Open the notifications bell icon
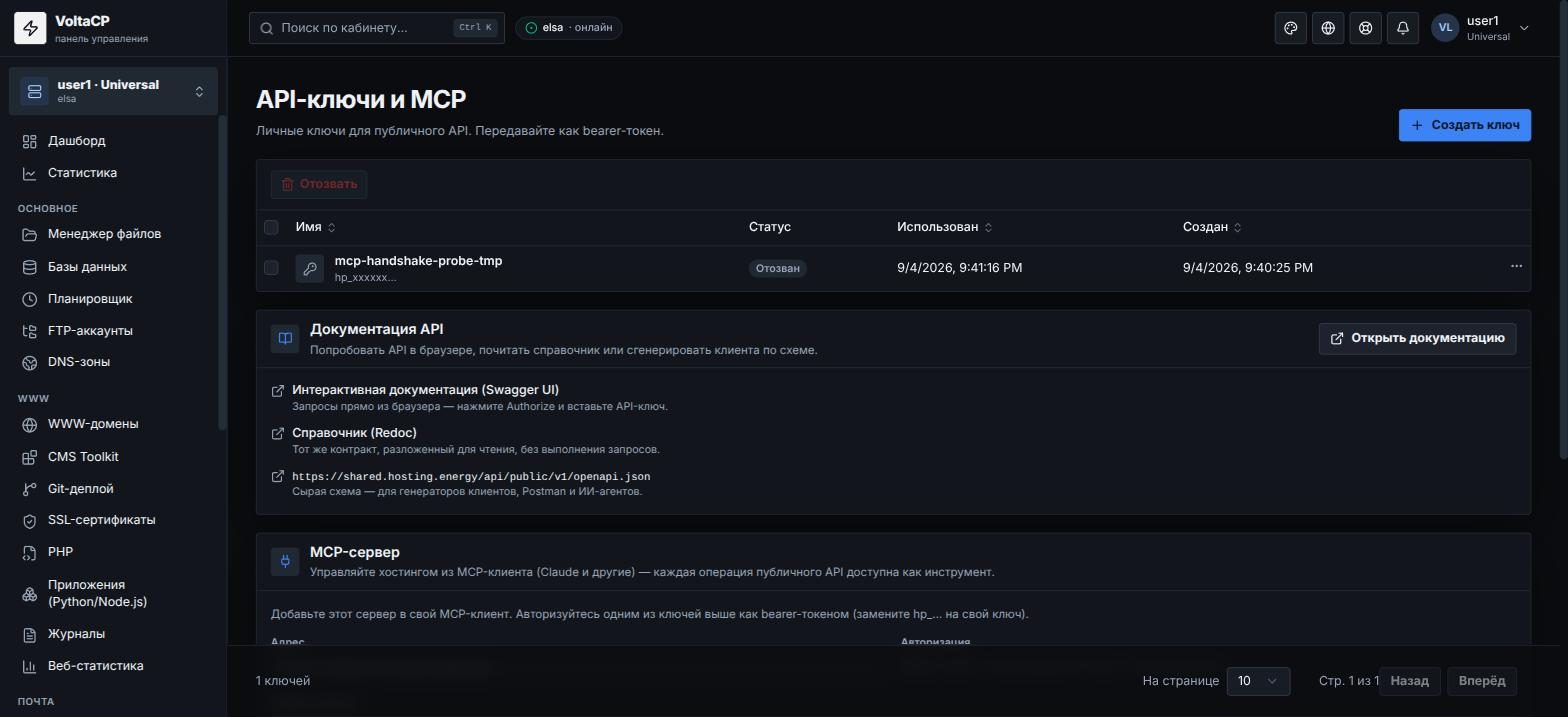Screen dimensions: 1568x717 coord(1403,28)
